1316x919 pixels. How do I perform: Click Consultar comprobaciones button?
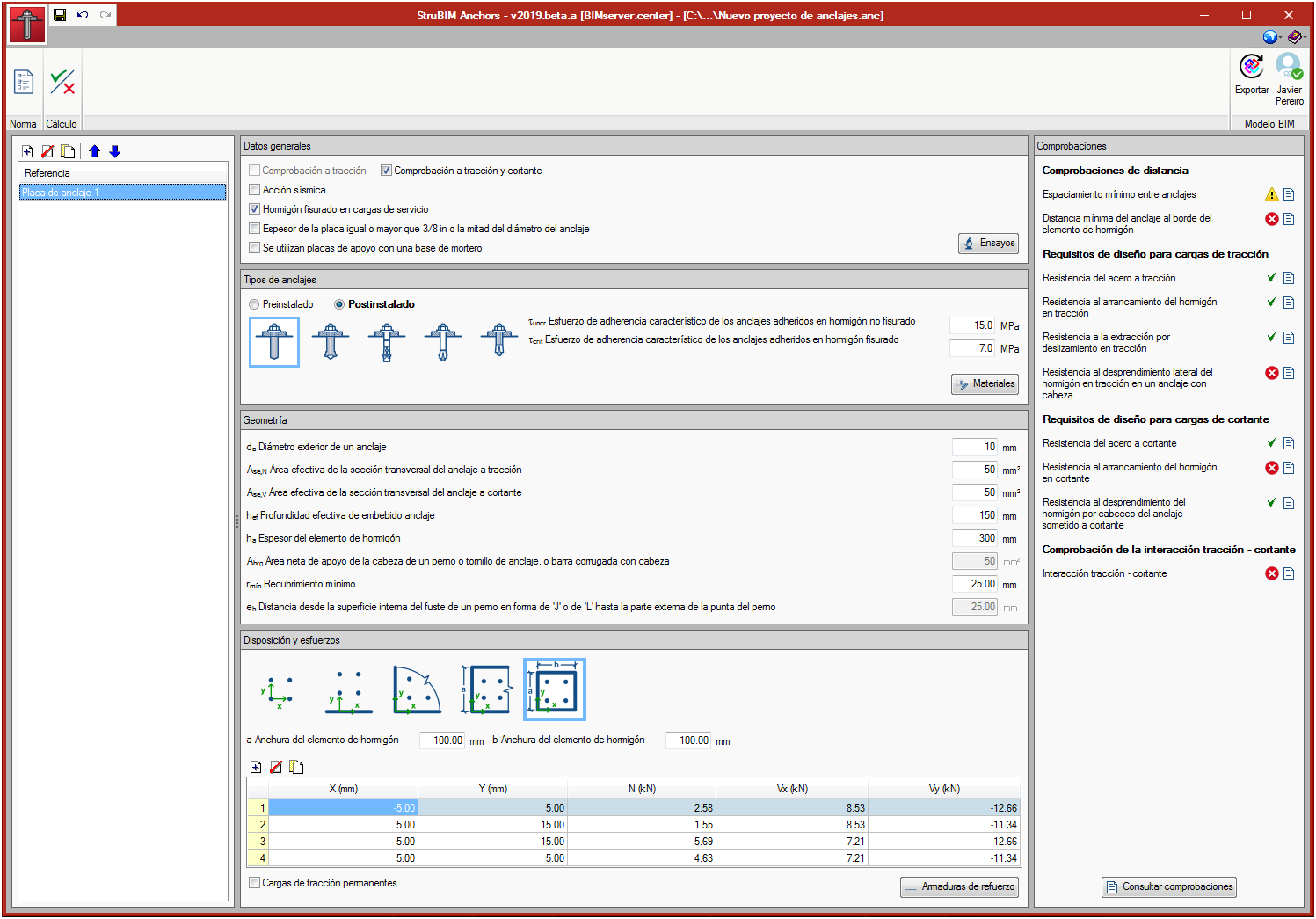(1169, 886)
